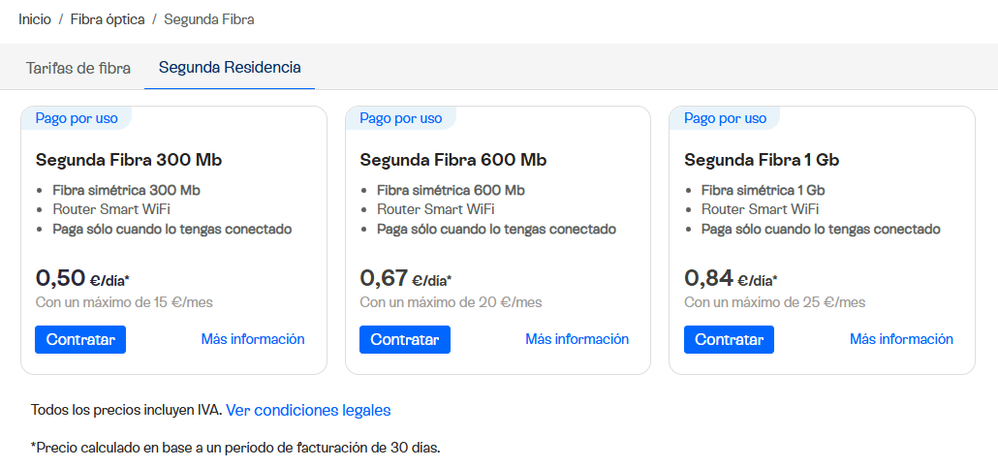Viewport: 998px width, 468px height.
Task: Click Contratar for Segunda Fibra 1 Gb
Action: [729, 339]
